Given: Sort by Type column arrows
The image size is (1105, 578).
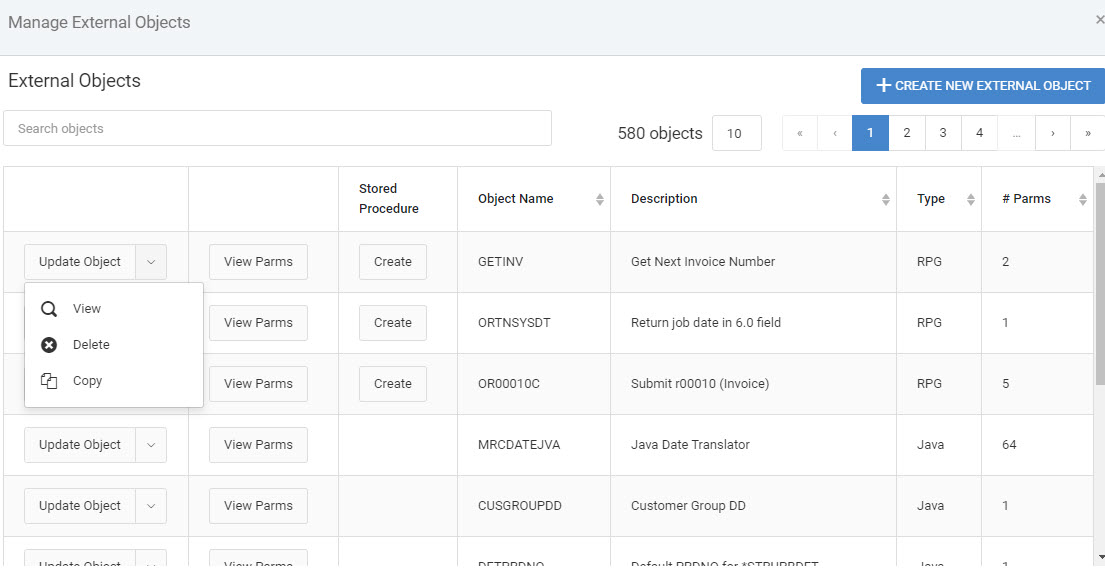Looking at the screenshot, I should (970, 199).
